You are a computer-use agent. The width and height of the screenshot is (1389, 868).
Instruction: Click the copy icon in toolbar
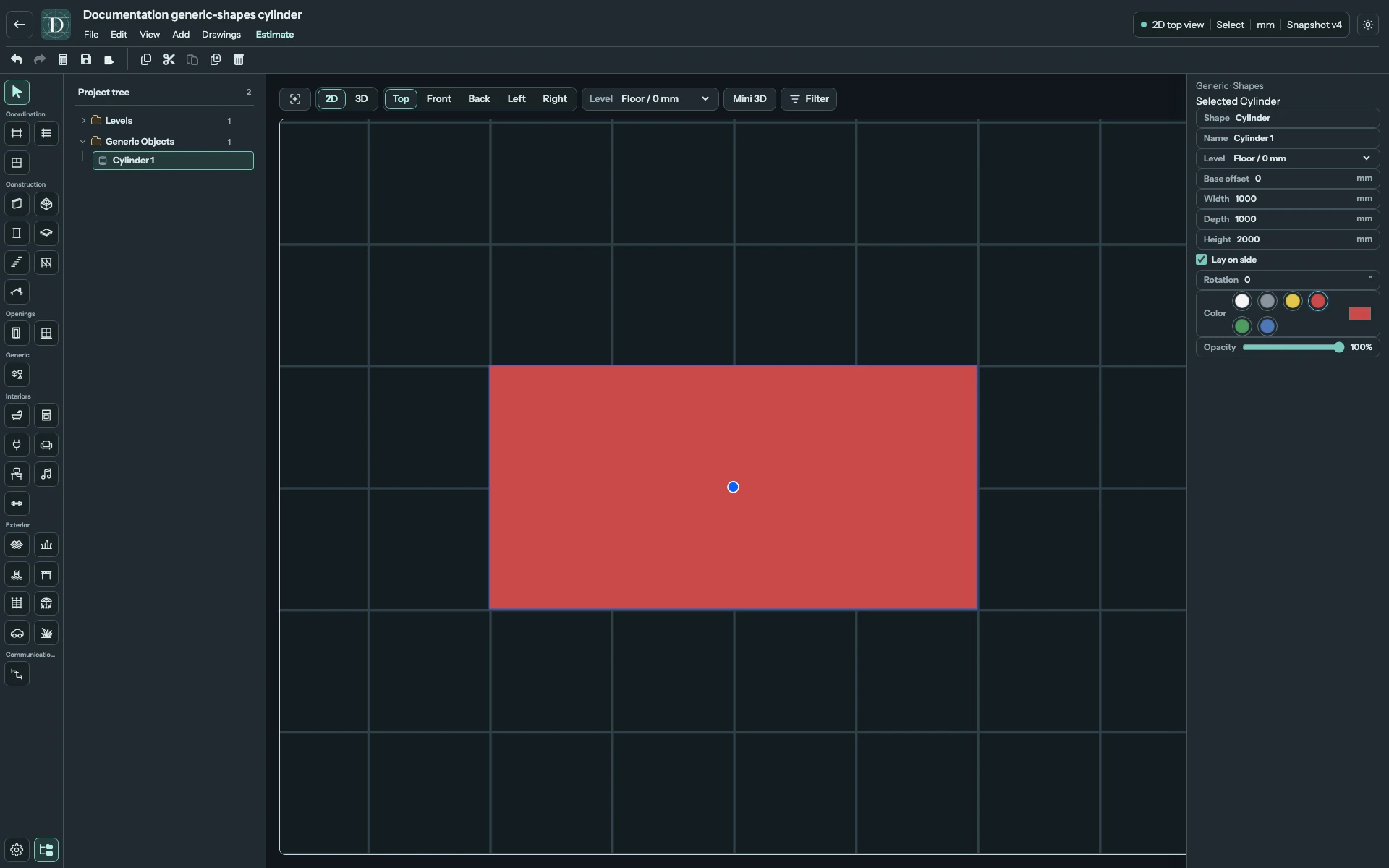(x=146, y=59)
